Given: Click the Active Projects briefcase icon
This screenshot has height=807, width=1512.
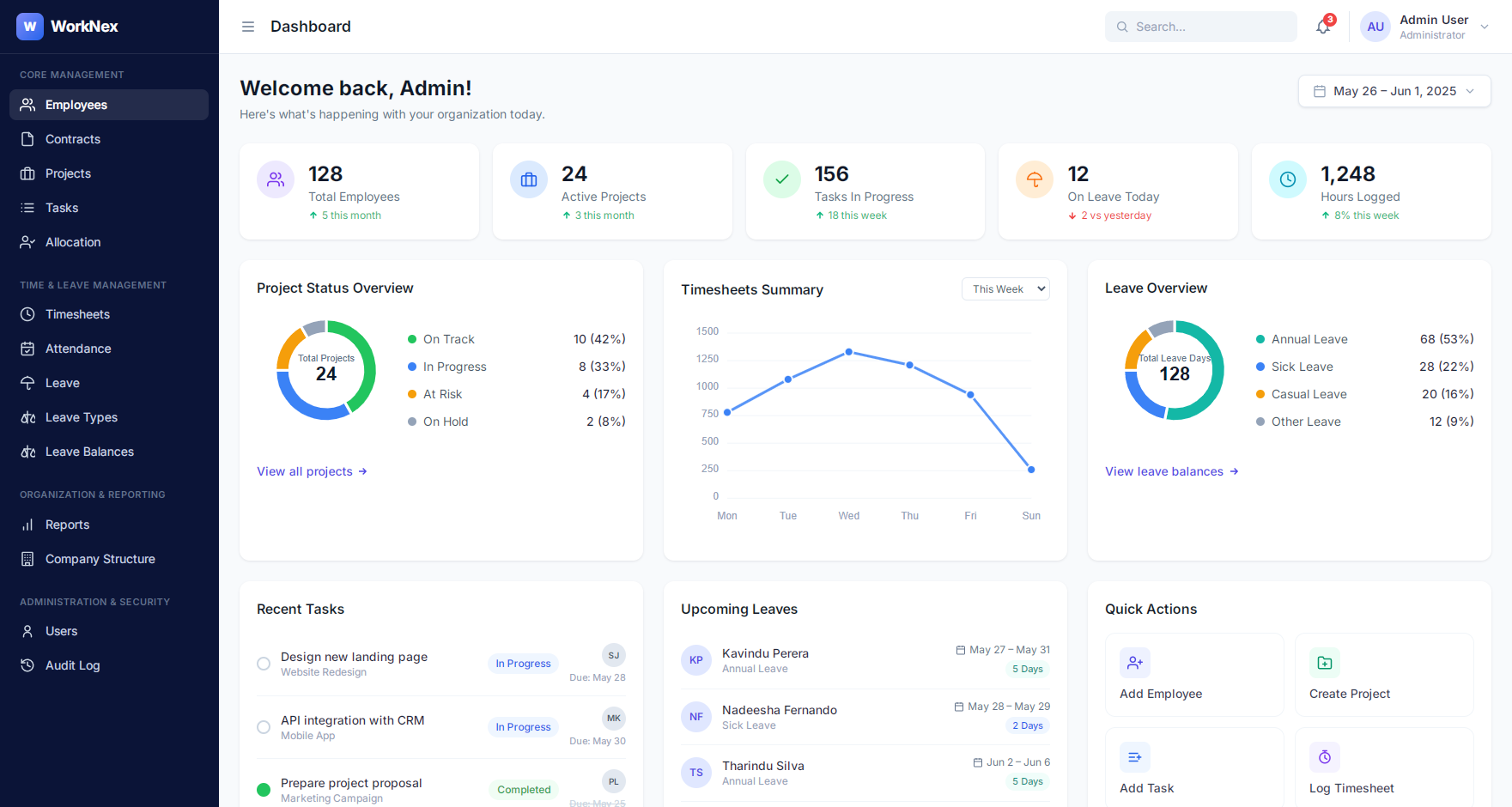Looking at the screenshot, I should 529,179.
